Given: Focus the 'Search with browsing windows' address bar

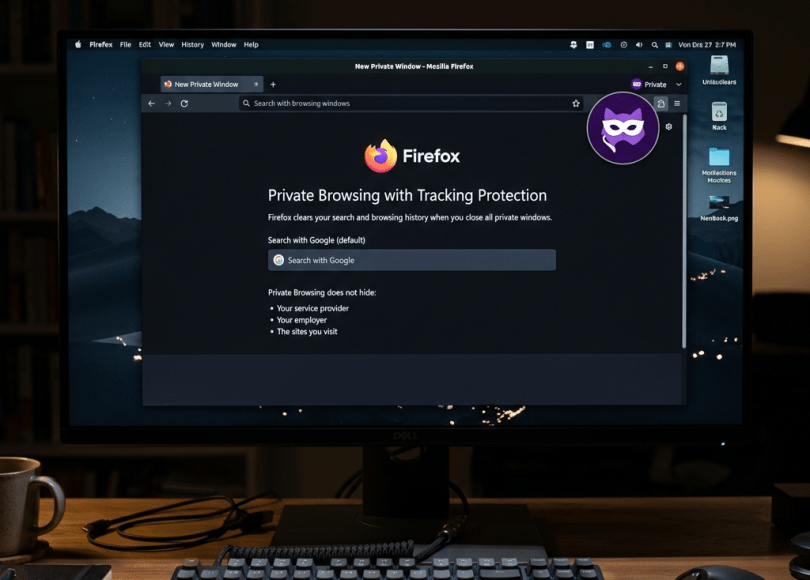Looking at the screenshot, I should click(x=411, y=103).
